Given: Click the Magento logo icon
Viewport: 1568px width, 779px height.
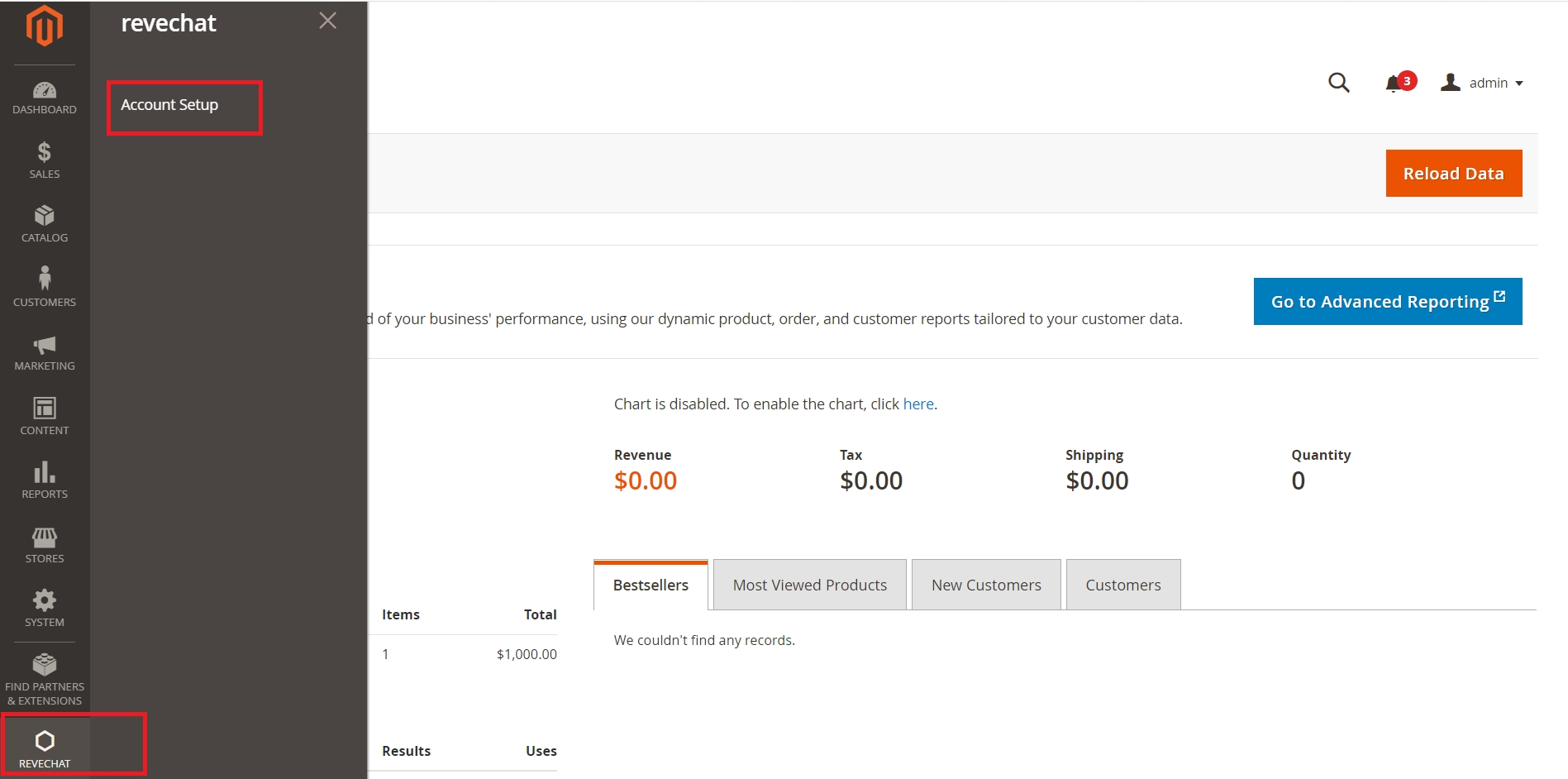Looking at the screenshot, I should tap(45, 26).
